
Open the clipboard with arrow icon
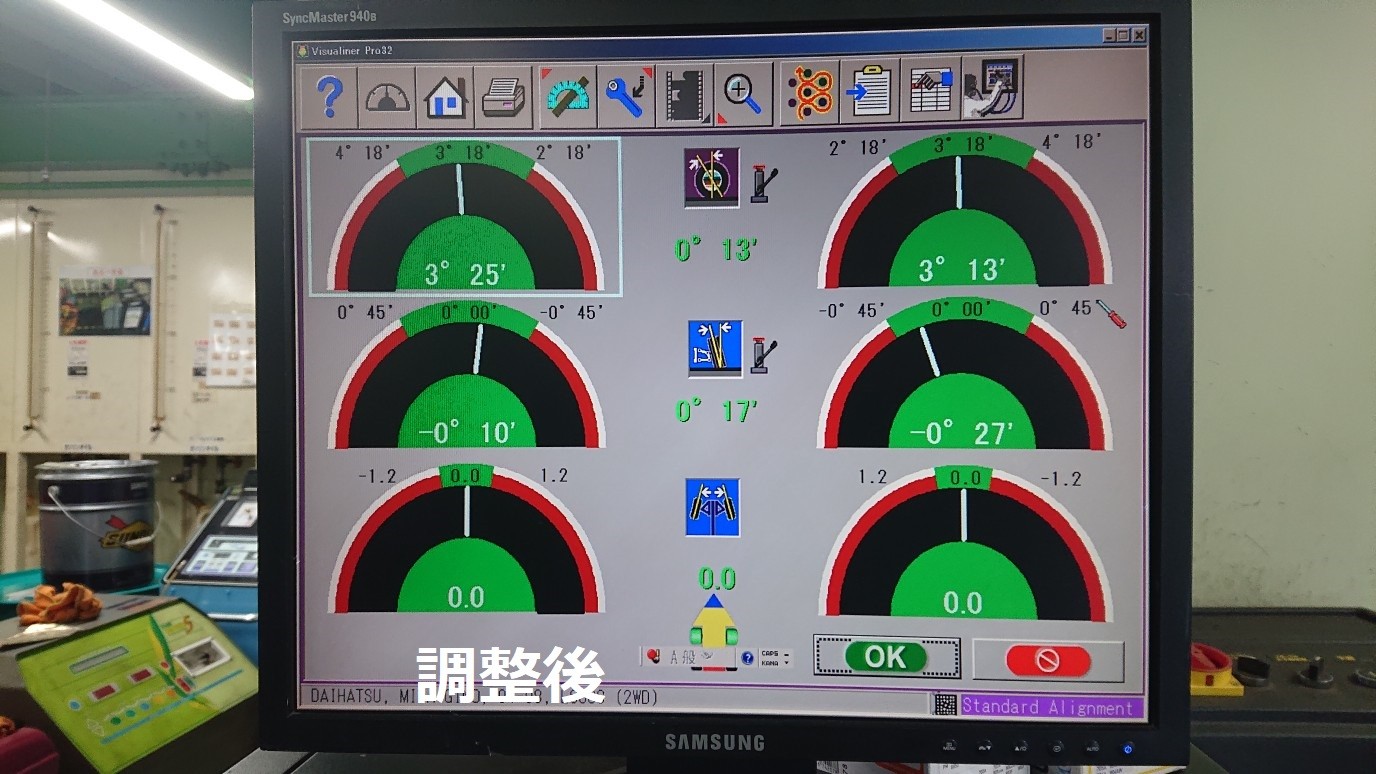tap(870, 92)
